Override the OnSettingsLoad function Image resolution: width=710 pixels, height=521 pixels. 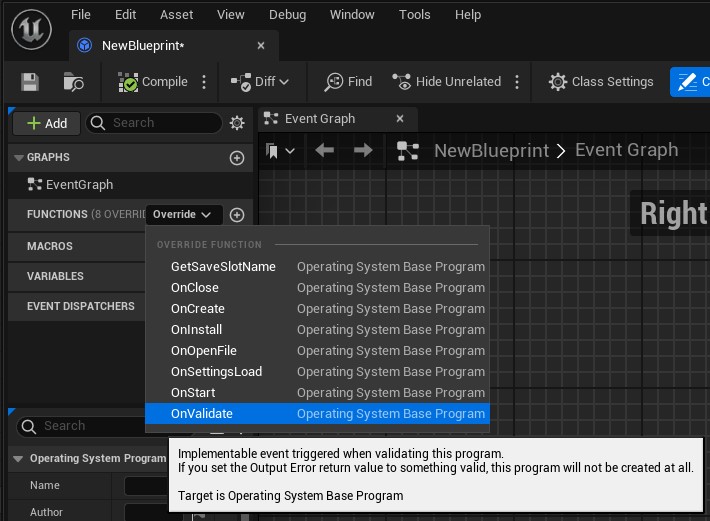pyautogui.click(x=317, y=372)
